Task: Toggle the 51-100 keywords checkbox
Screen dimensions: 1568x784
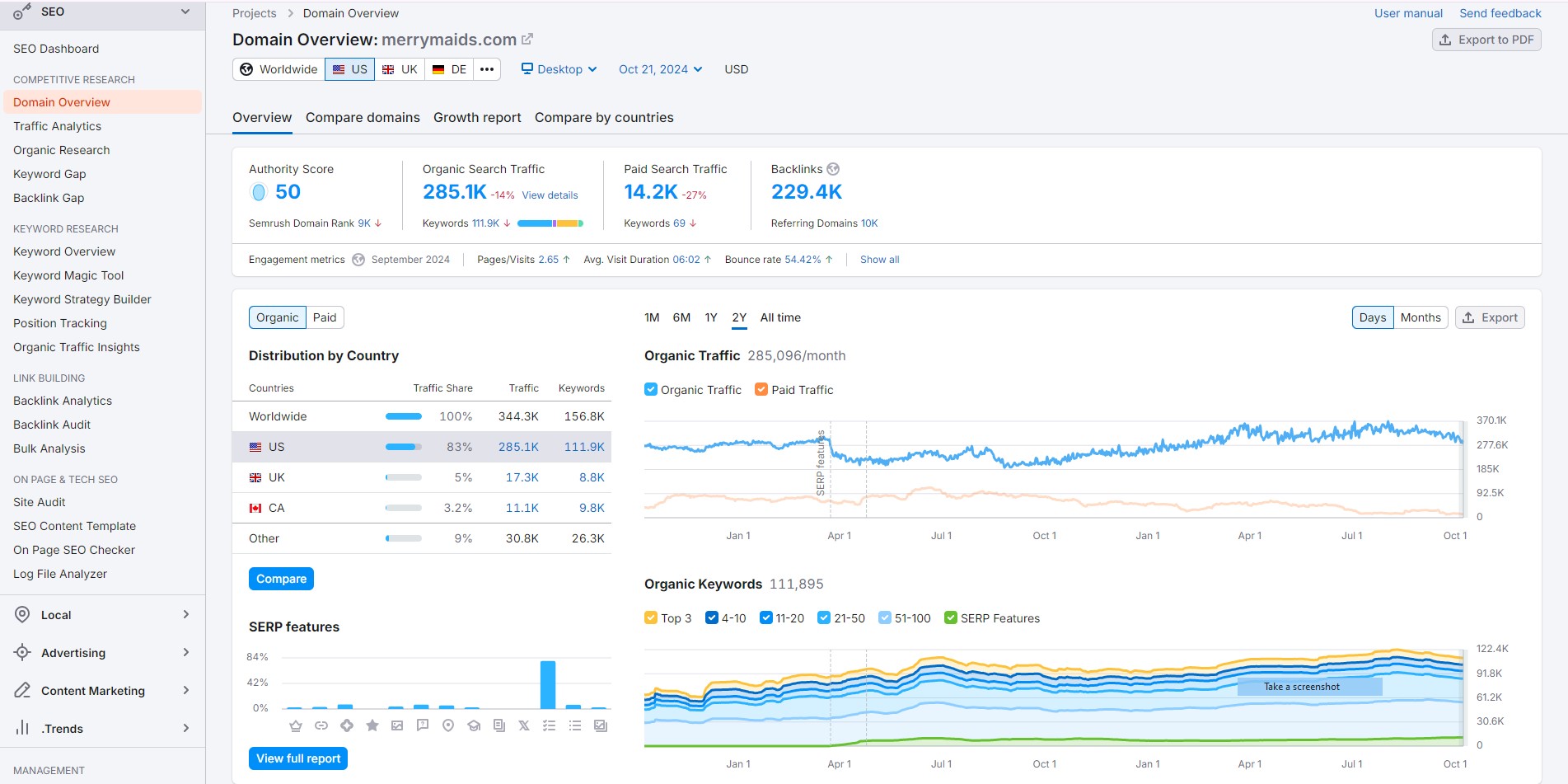Action: pyautogui.click(x=885, y=617)
